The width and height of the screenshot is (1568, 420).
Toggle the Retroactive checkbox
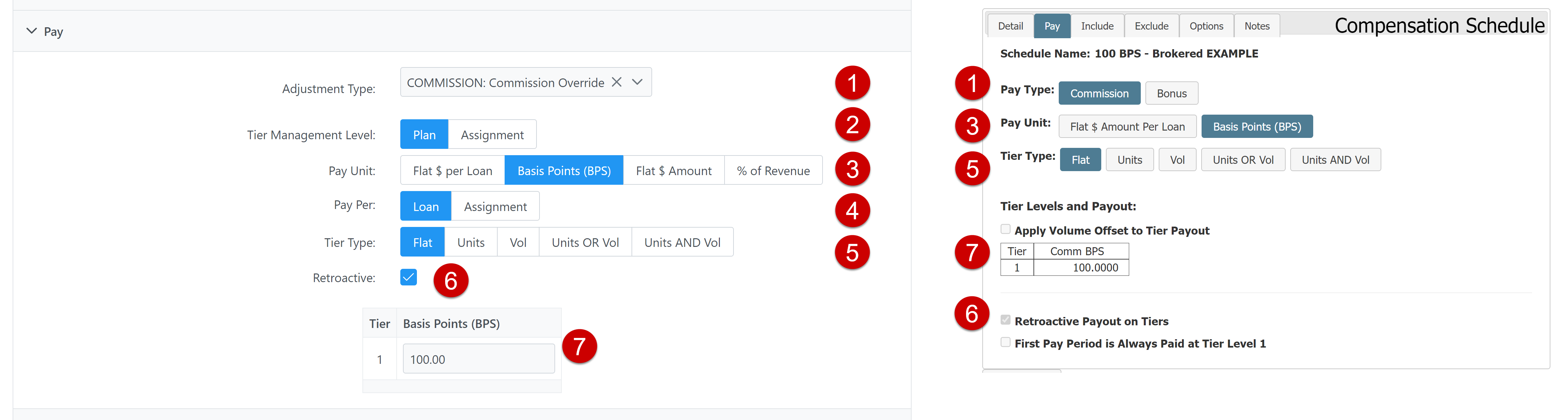(408, 277)
